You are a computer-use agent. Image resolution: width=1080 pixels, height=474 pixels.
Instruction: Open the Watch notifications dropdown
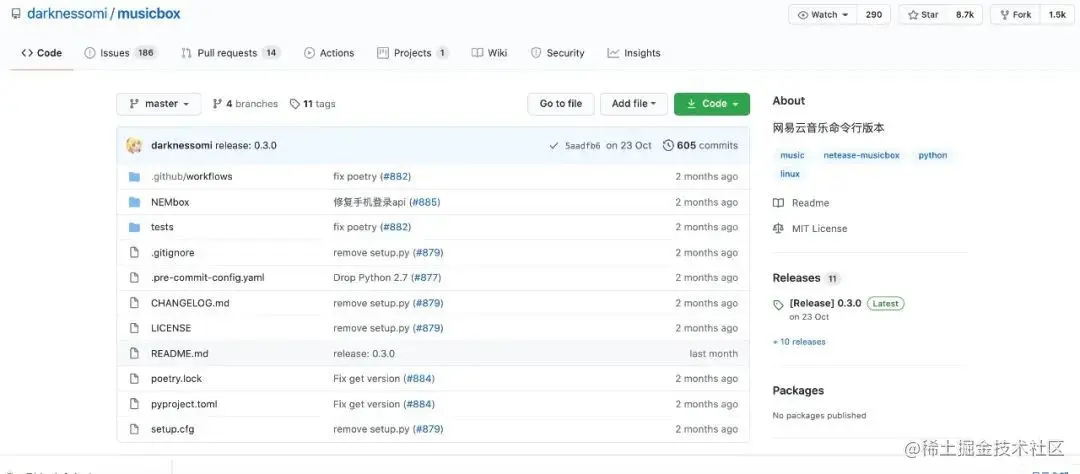[822, 14]
